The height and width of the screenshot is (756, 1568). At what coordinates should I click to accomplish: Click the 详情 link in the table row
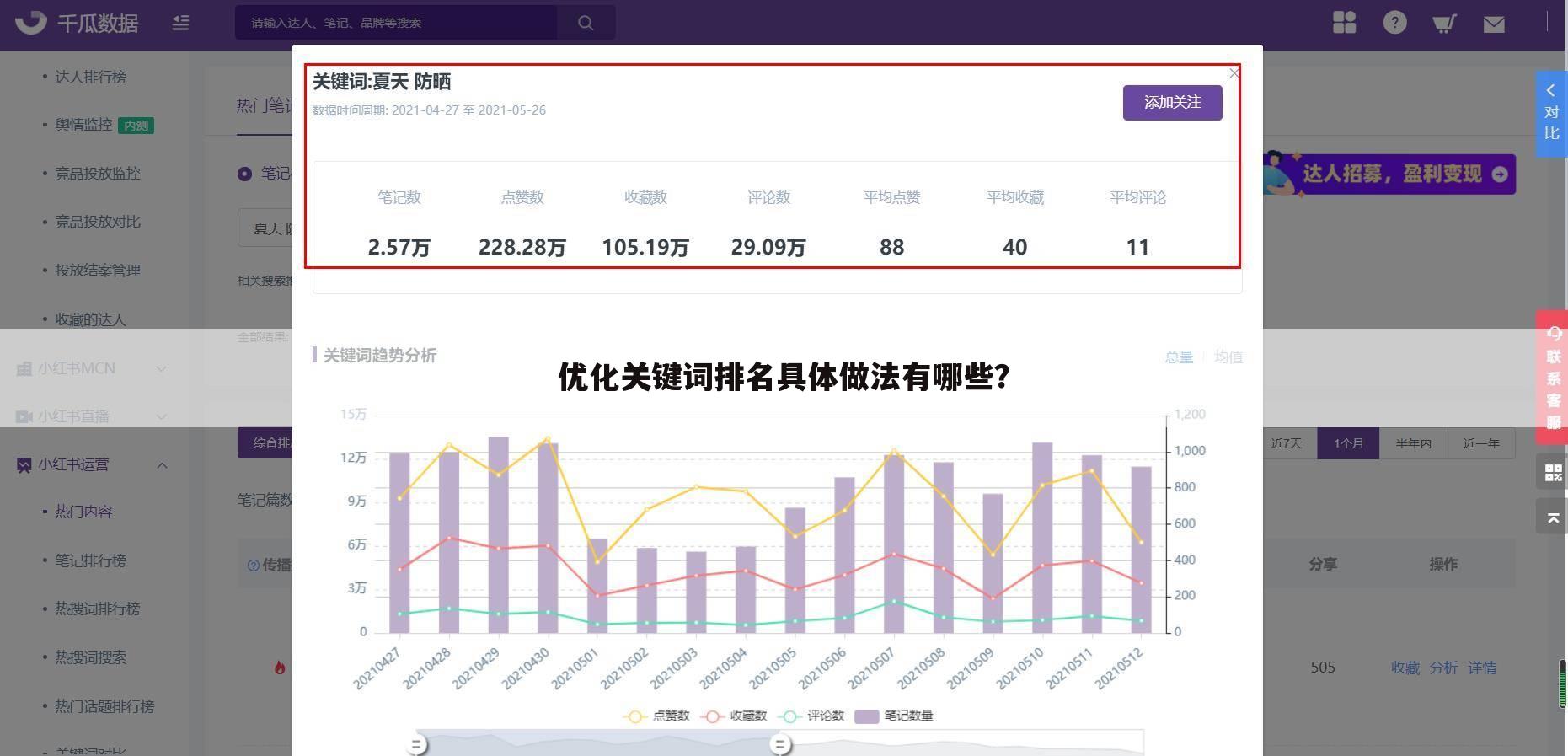1482,668
